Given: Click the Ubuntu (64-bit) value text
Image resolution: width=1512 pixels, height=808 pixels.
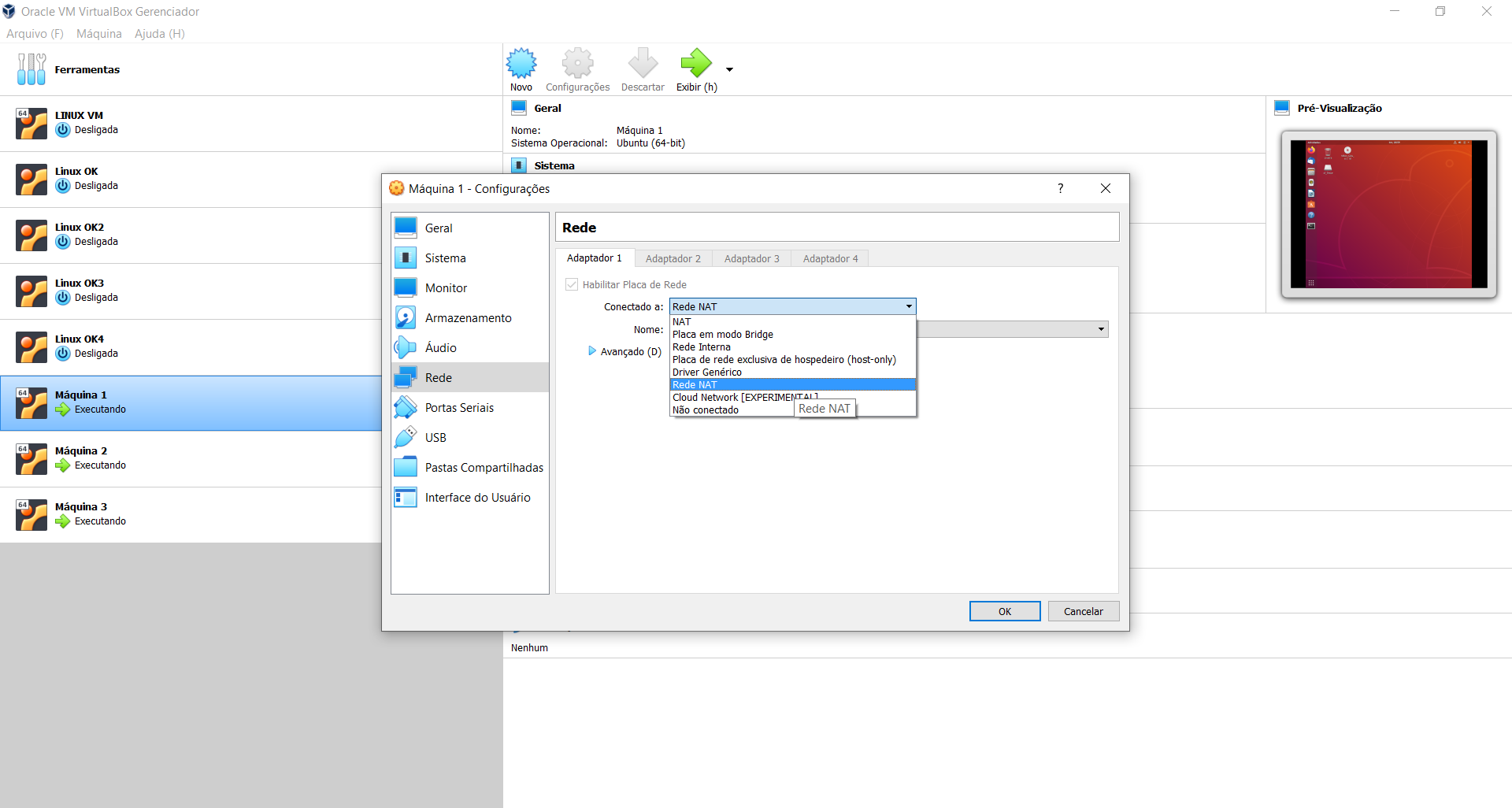Looking at the screenshot, I should click(x=650, y=143).
